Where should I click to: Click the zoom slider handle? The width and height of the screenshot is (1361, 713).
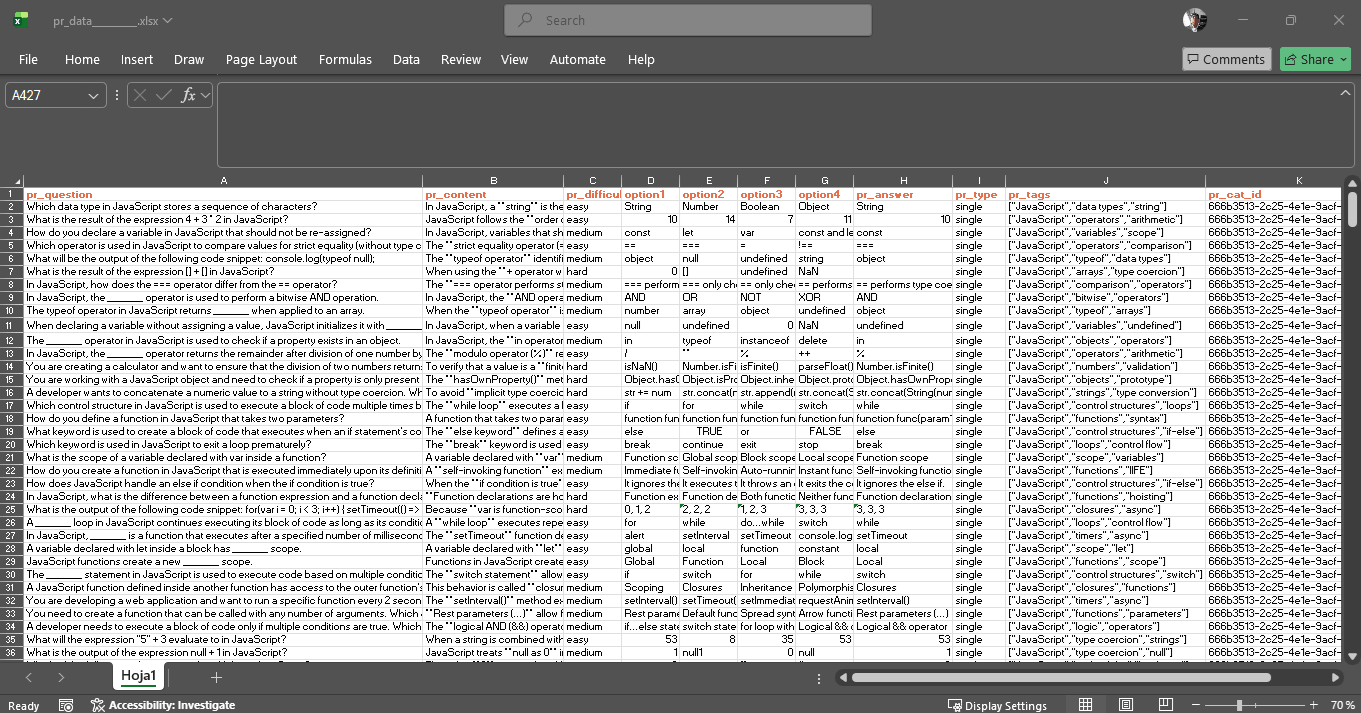pos(1239,705)
